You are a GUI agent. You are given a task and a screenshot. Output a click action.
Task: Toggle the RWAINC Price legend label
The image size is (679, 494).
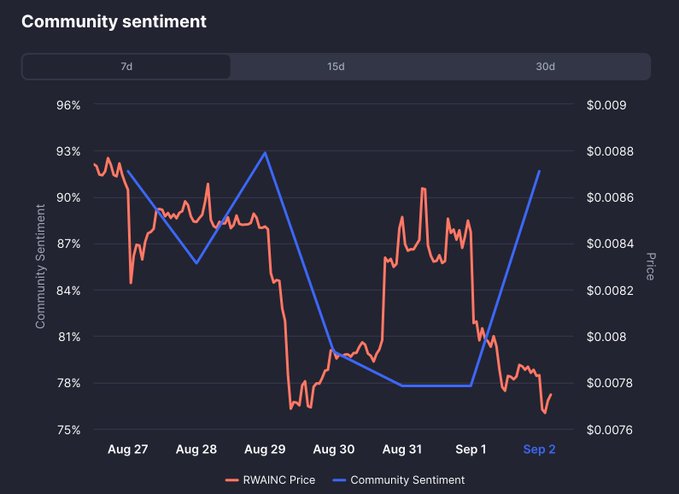coord(279,480)
